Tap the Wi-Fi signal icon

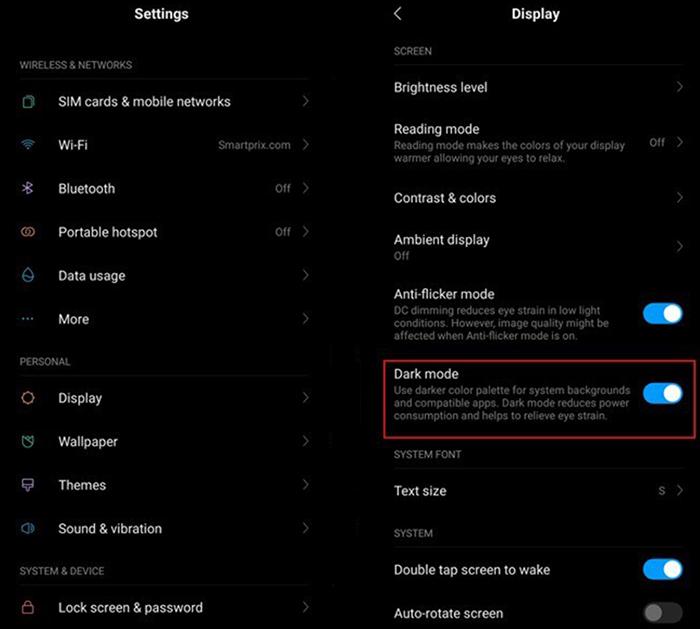click(x=28, y=145)
